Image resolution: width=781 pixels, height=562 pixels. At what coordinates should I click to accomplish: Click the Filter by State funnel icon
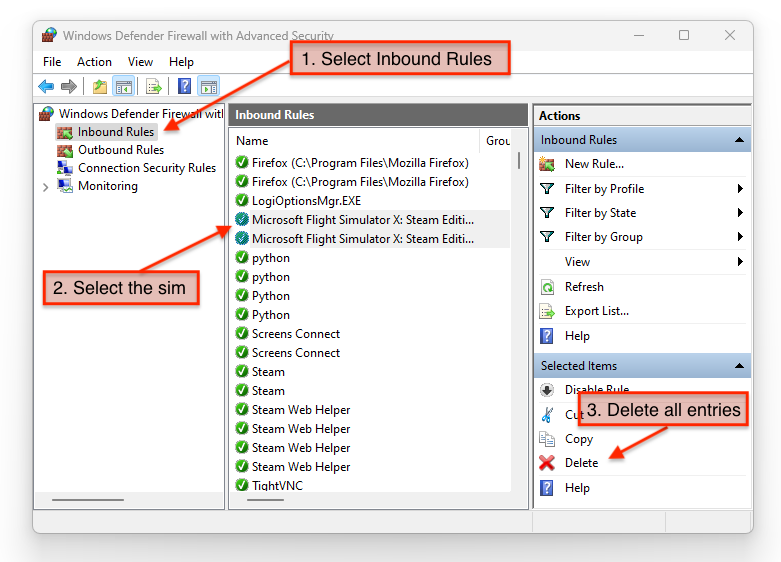(x=547, y=213)
